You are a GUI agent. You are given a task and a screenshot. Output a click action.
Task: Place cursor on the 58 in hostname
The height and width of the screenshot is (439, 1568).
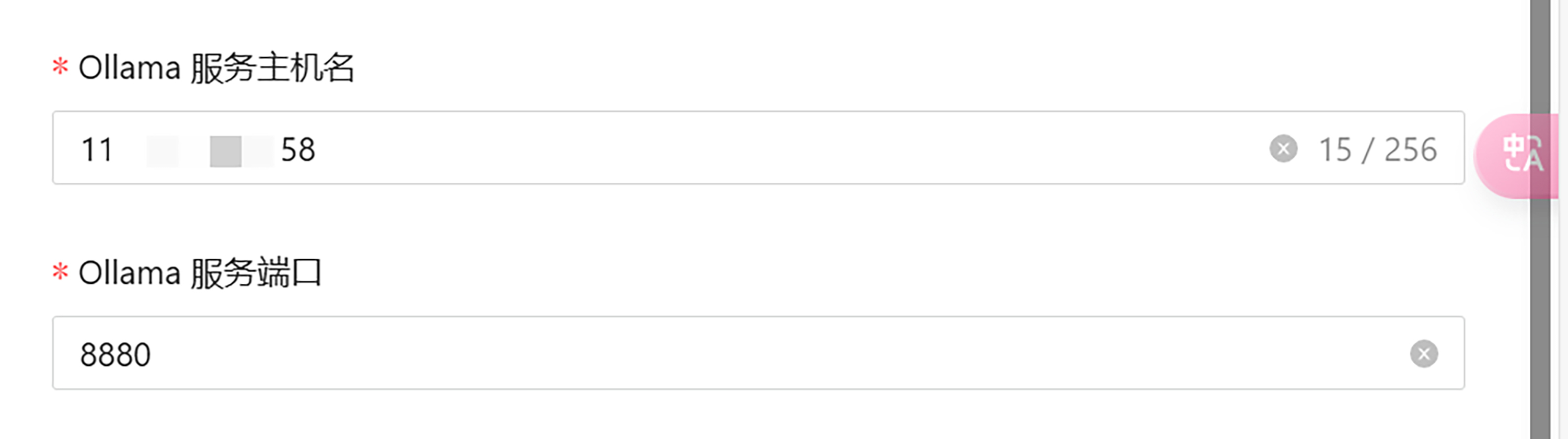[297, 149]
